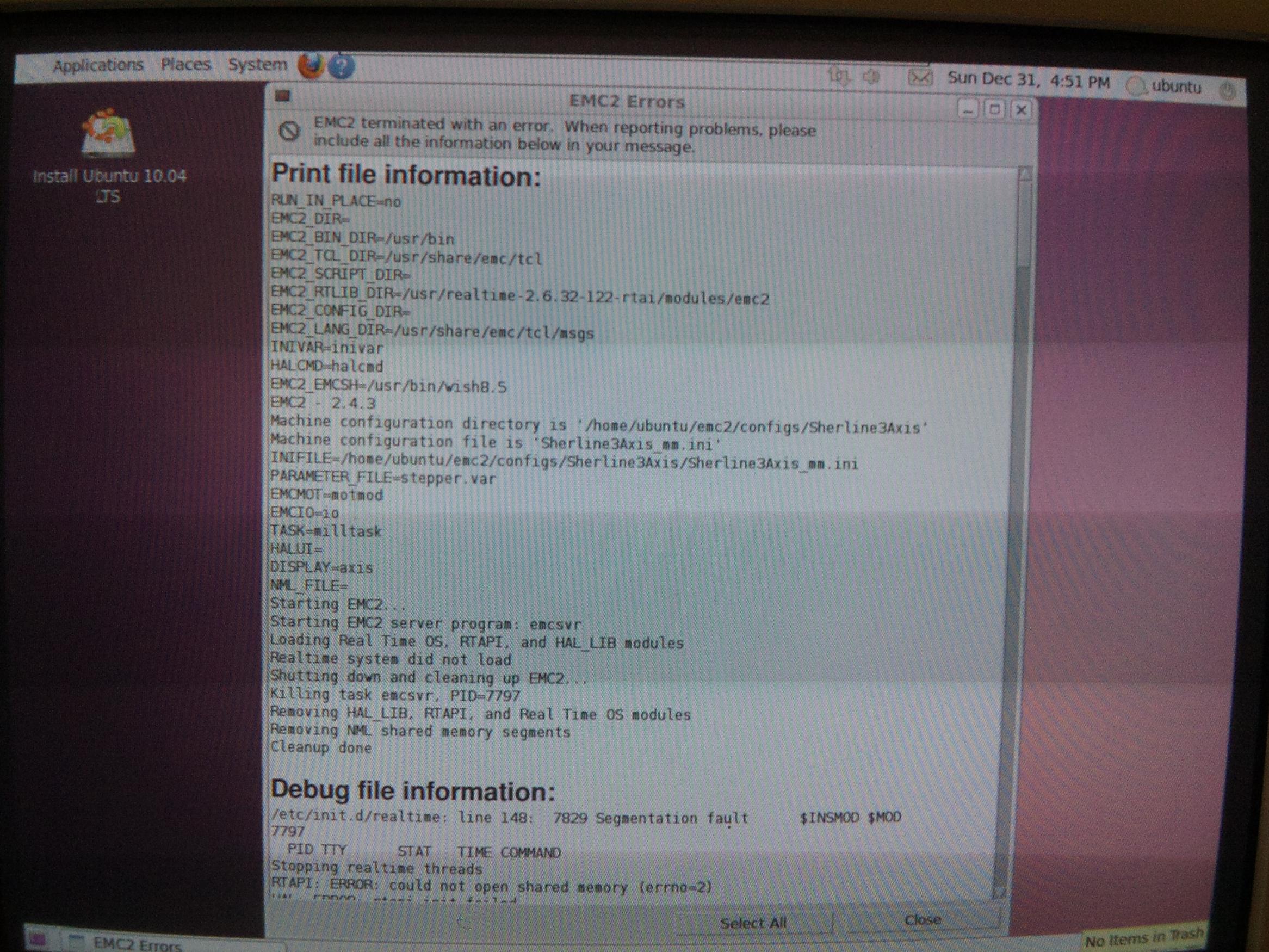Click the 'No items in Trash' tooltip
Image resolution: width=1269 pixels, height=952 pixels.
(1144, 939)
